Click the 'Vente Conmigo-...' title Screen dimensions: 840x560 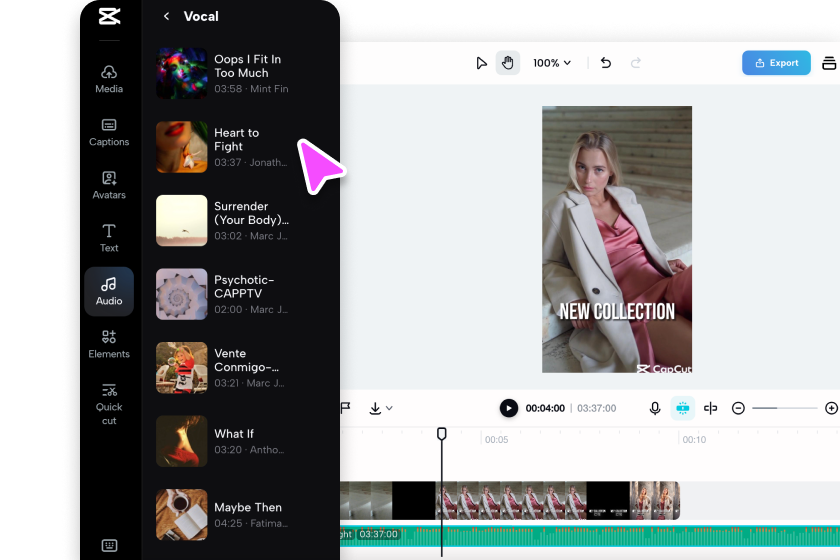pos(246,360)
